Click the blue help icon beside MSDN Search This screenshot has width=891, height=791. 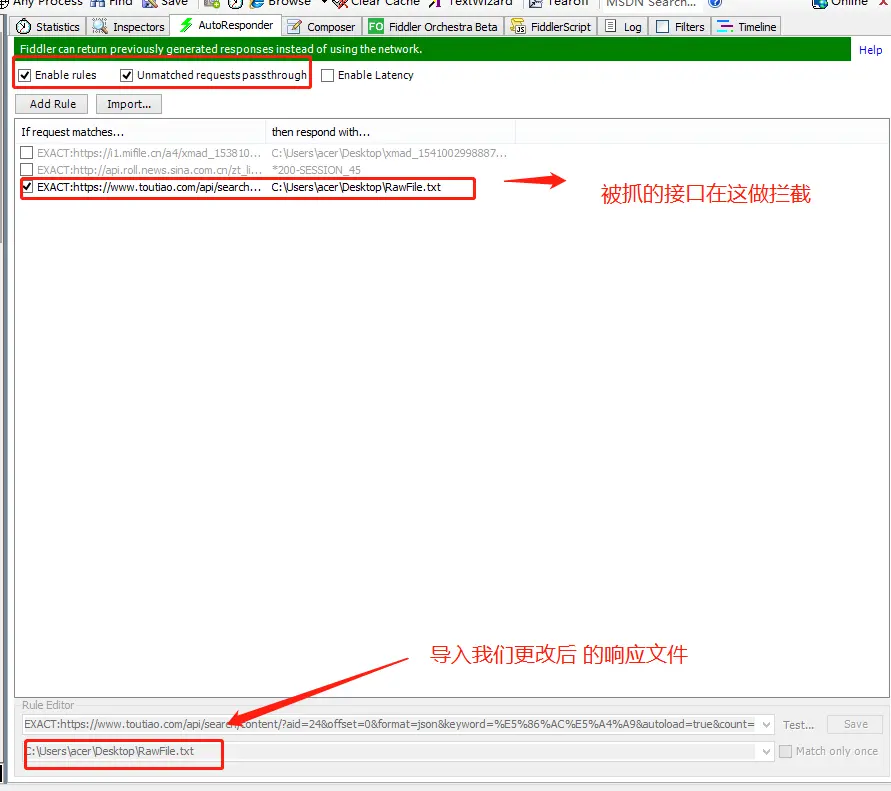715,3
